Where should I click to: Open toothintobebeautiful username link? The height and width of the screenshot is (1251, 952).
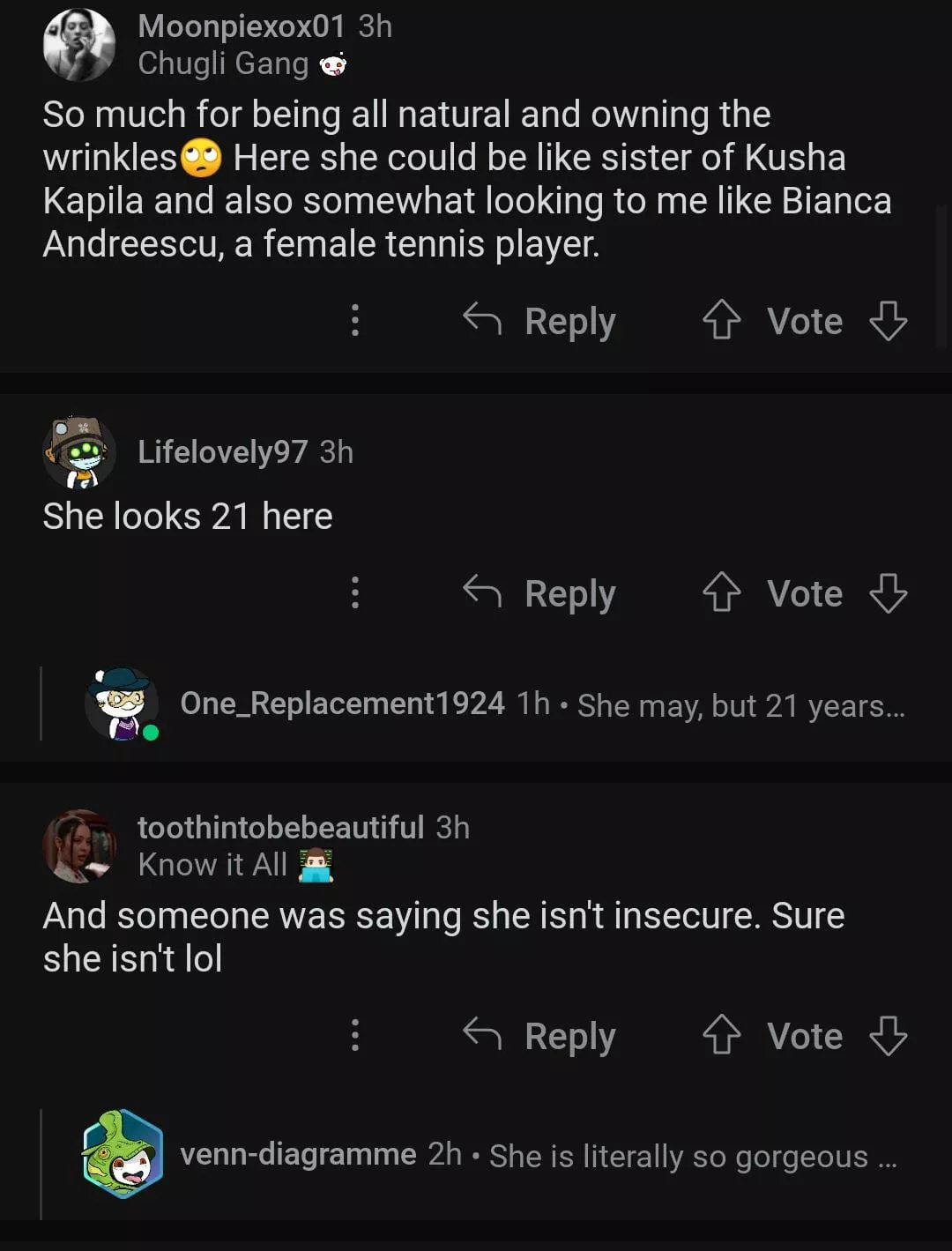pyautogui.click(x=280, y=827)
